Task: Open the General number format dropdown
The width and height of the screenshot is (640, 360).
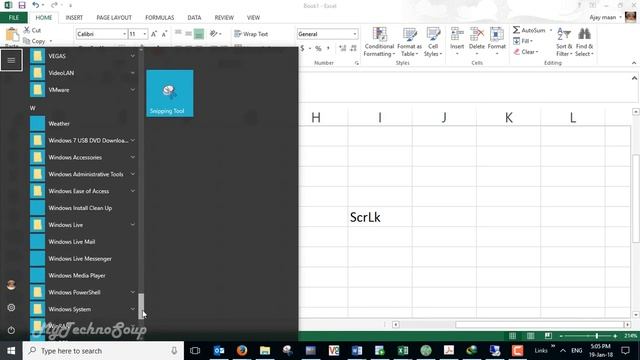Action: pos(355,34)
